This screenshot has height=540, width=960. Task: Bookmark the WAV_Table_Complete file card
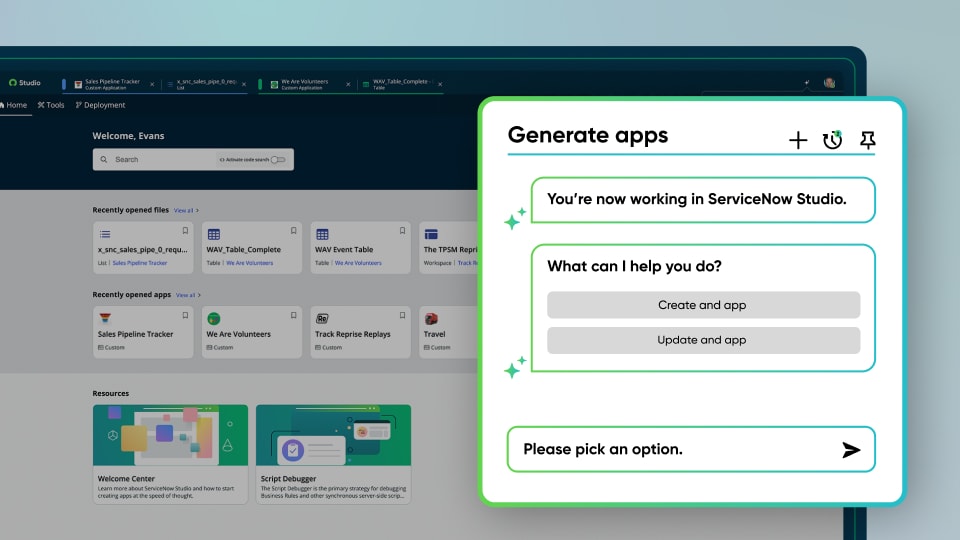pos(293,231)
